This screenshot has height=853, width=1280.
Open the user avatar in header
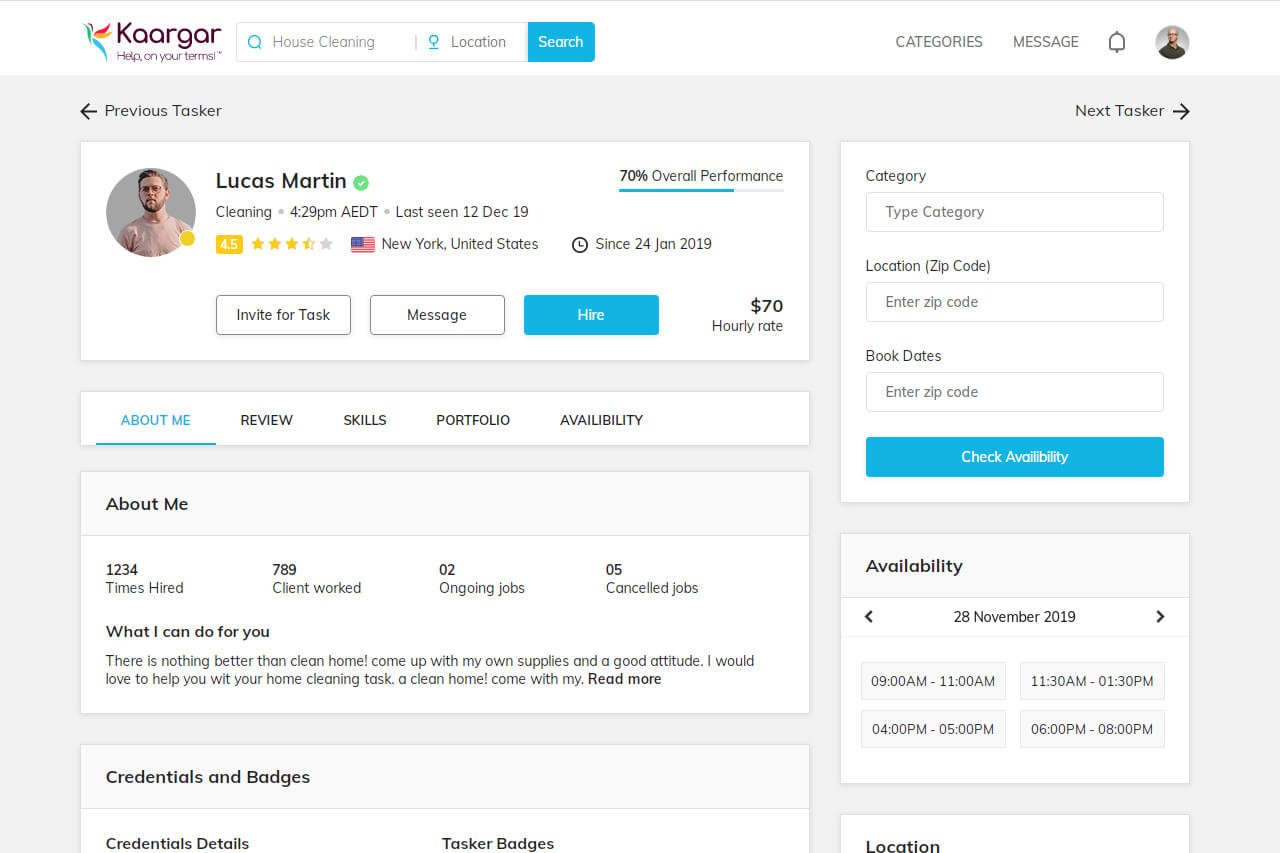coord(1172,42)
